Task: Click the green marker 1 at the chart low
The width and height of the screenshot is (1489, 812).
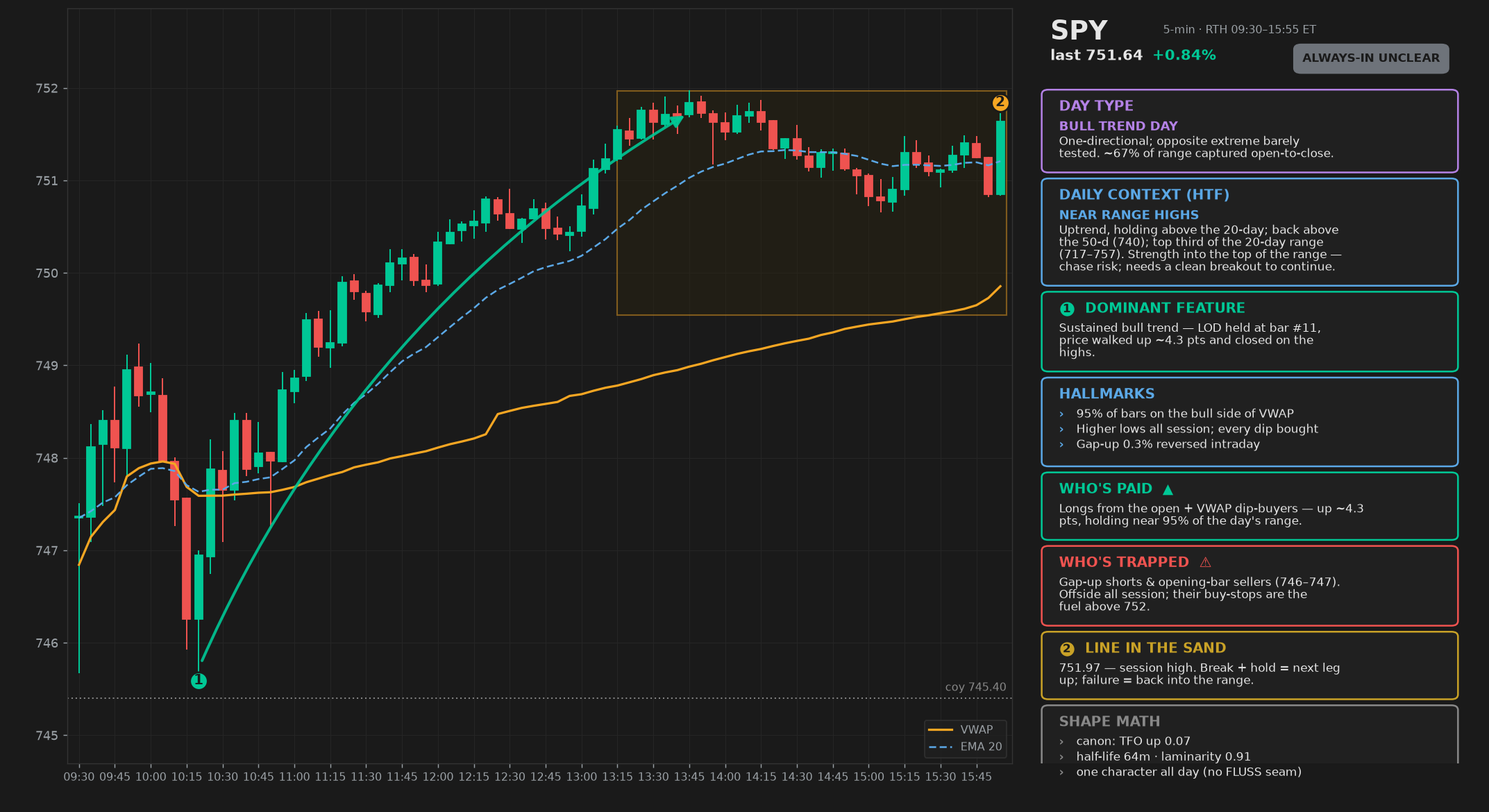Action: pyautogui.click(x=199, y=681)
